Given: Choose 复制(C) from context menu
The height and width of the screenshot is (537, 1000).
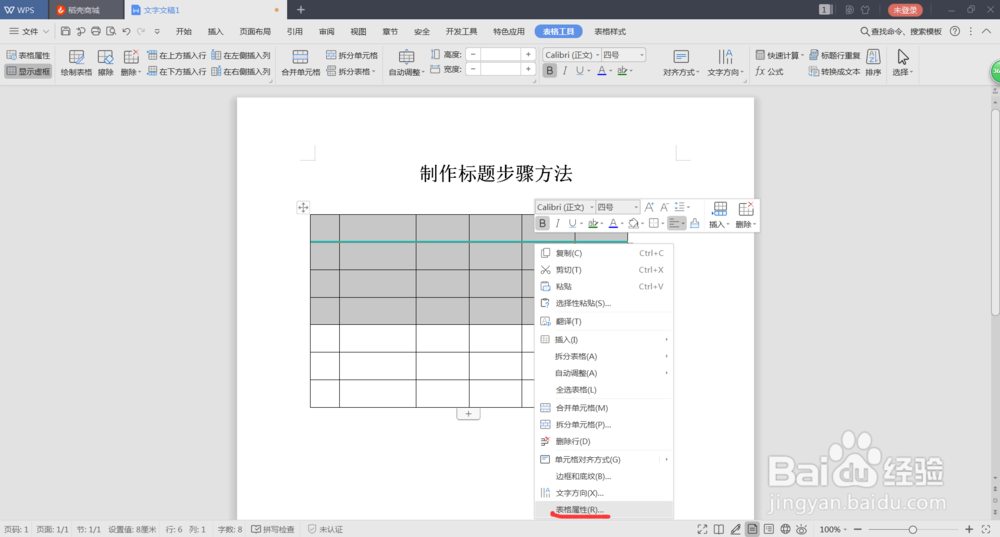Looking at the screenshot, I should pyautogui.click(x=603, y=253).
